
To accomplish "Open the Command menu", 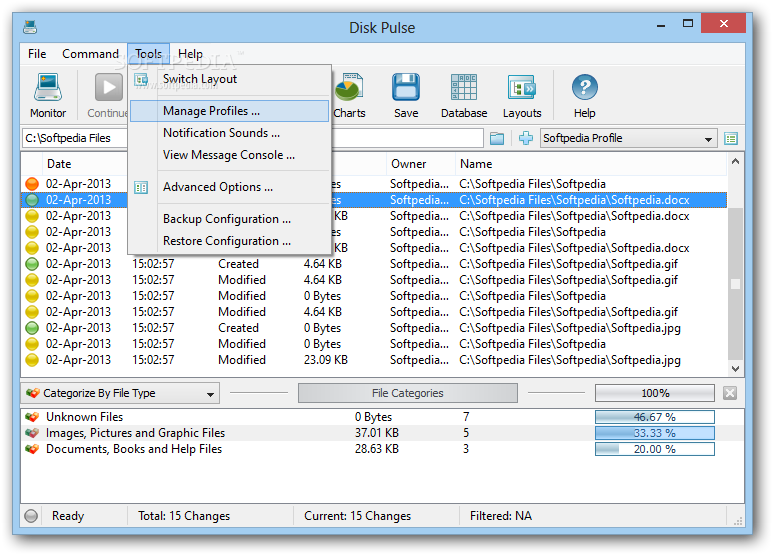I will [x=90, y=54].
